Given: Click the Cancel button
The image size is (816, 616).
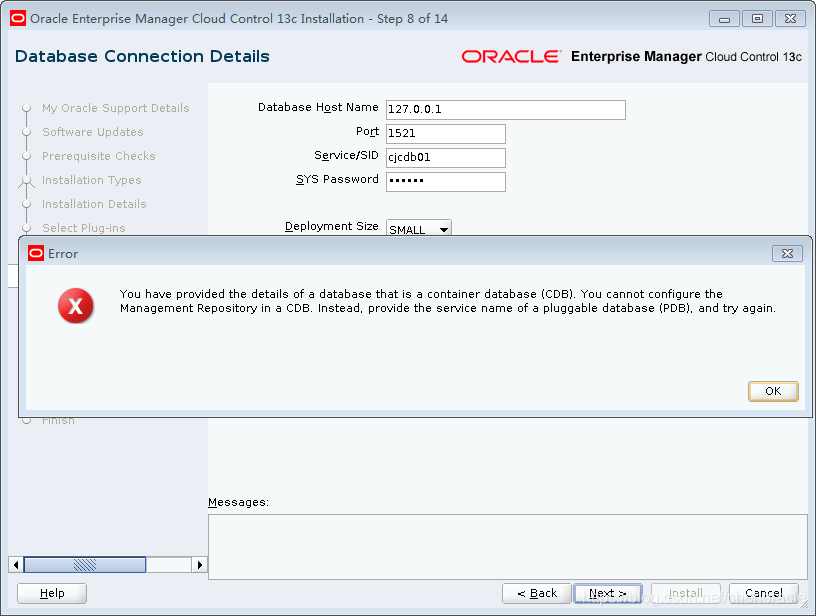Looking at the screenshot, I should 764,593.
